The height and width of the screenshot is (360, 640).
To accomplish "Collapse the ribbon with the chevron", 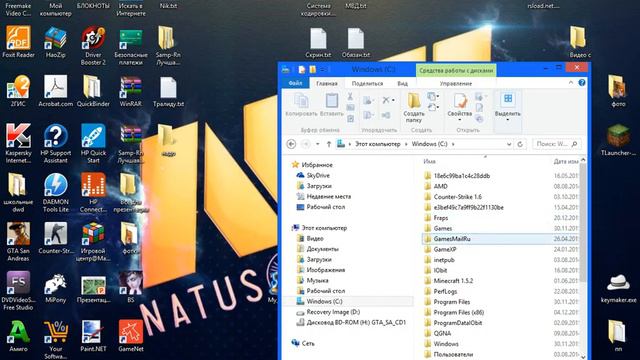I will [571, 83].
